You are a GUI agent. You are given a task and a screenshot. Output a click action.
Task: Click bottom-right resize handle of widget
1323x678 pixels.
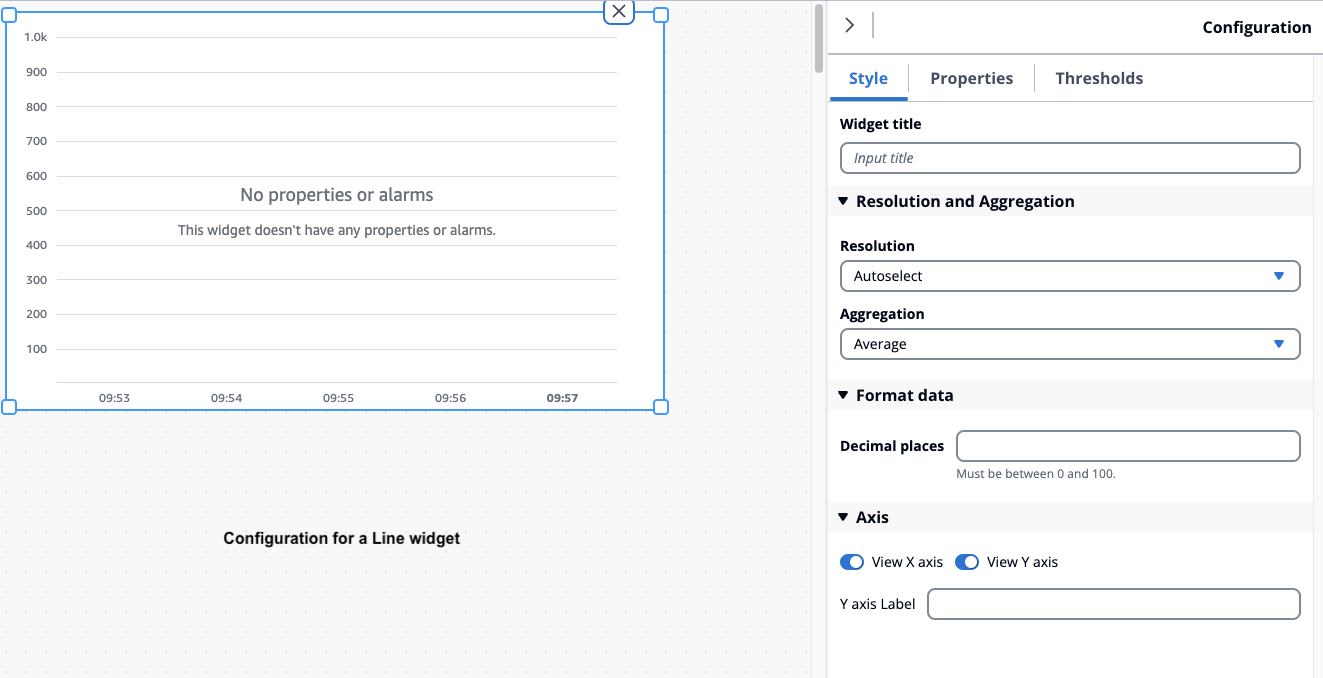click(x=660, y=406)
